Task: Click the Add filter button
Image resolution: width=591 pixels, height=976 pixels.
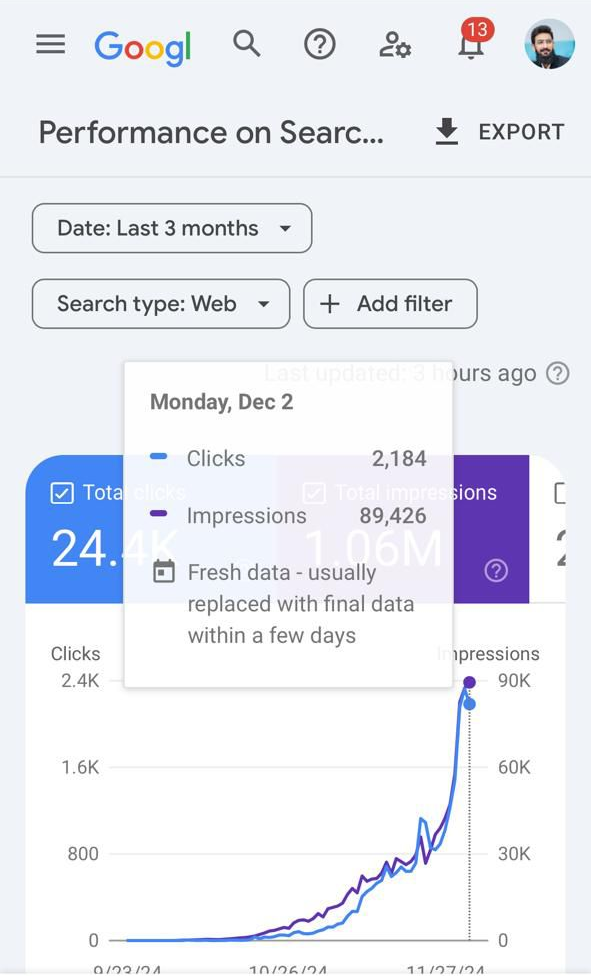Action: tap(390, 304)
